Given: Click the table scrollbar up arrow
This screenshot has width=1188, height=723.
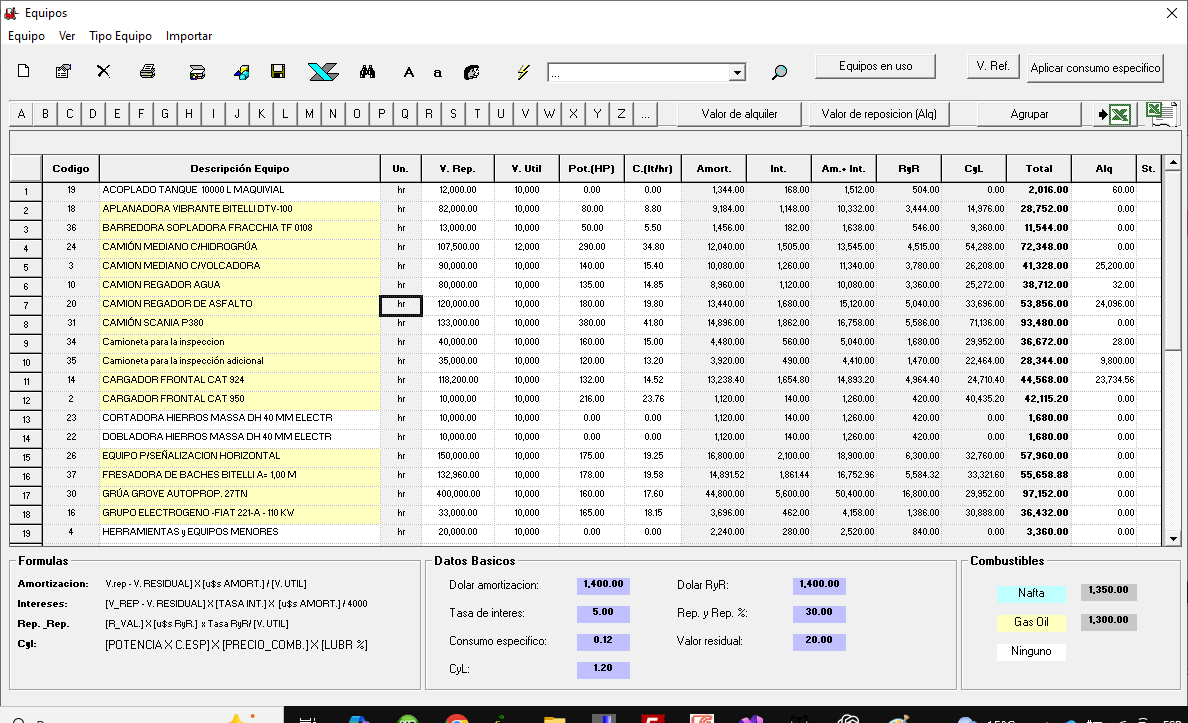Looking at the screenshot, I should [x=1173, y=162].
